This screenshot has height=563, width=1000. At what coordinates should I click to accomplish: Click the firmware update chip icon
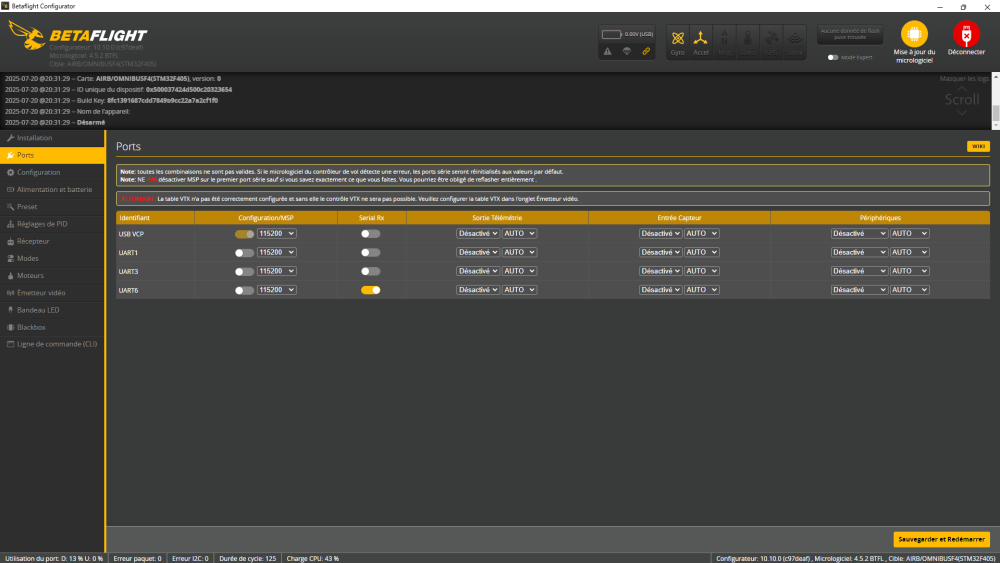914,33
